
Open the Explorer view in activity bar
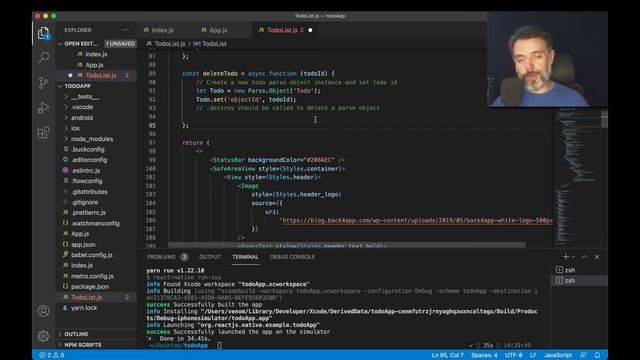click(43, 33)
